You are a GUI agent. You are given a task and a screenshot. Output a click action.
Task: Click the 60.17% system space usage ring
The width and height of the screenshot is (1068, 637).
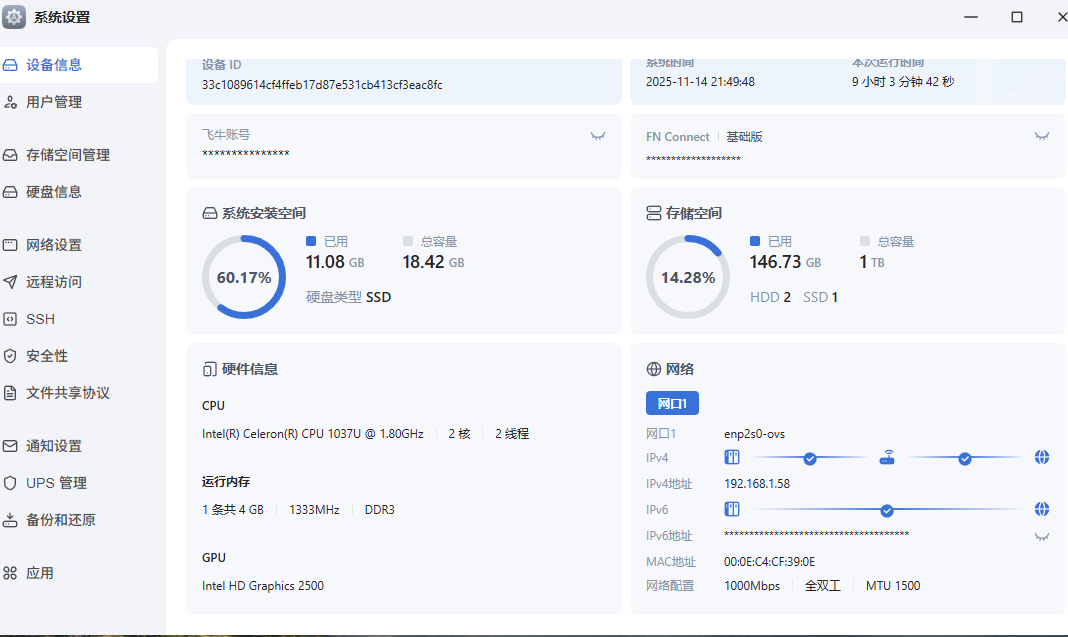pyautogui.click(x=244, y=277)
